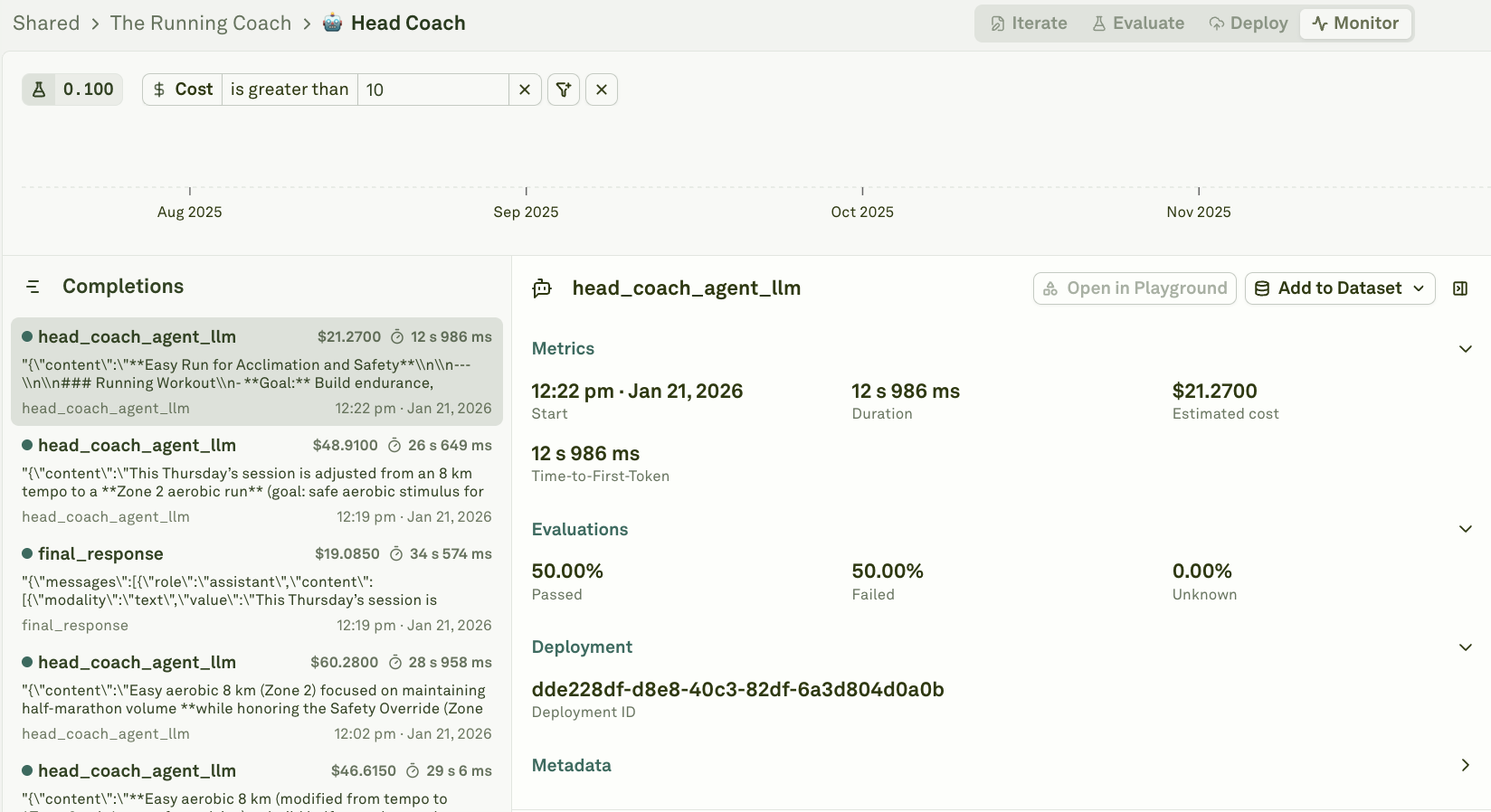This screenshot has height=812, width=1491.
Task: Click the $21.2700 Estimated cost value
Action: pos(1214,392)
